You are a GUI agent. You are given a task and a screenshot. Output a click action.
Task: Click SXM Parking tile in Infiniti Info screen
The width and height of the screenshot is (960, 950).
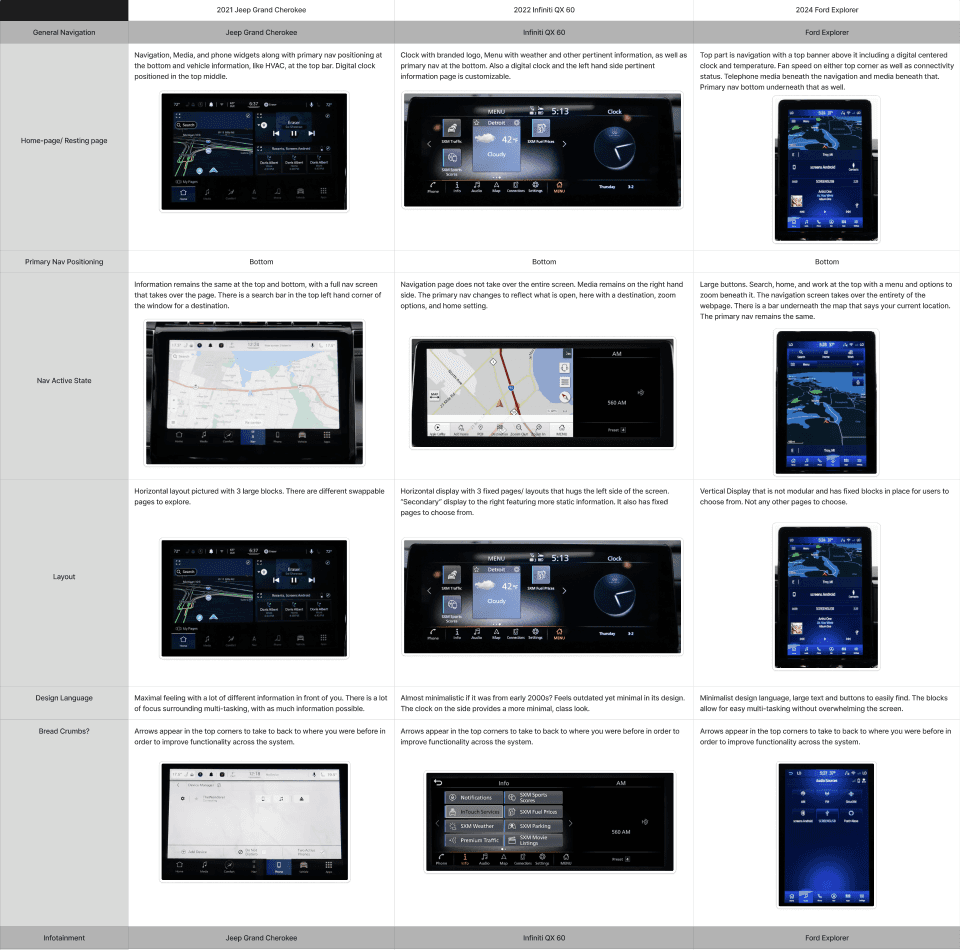pyautogui.click(x=533, y=826)
